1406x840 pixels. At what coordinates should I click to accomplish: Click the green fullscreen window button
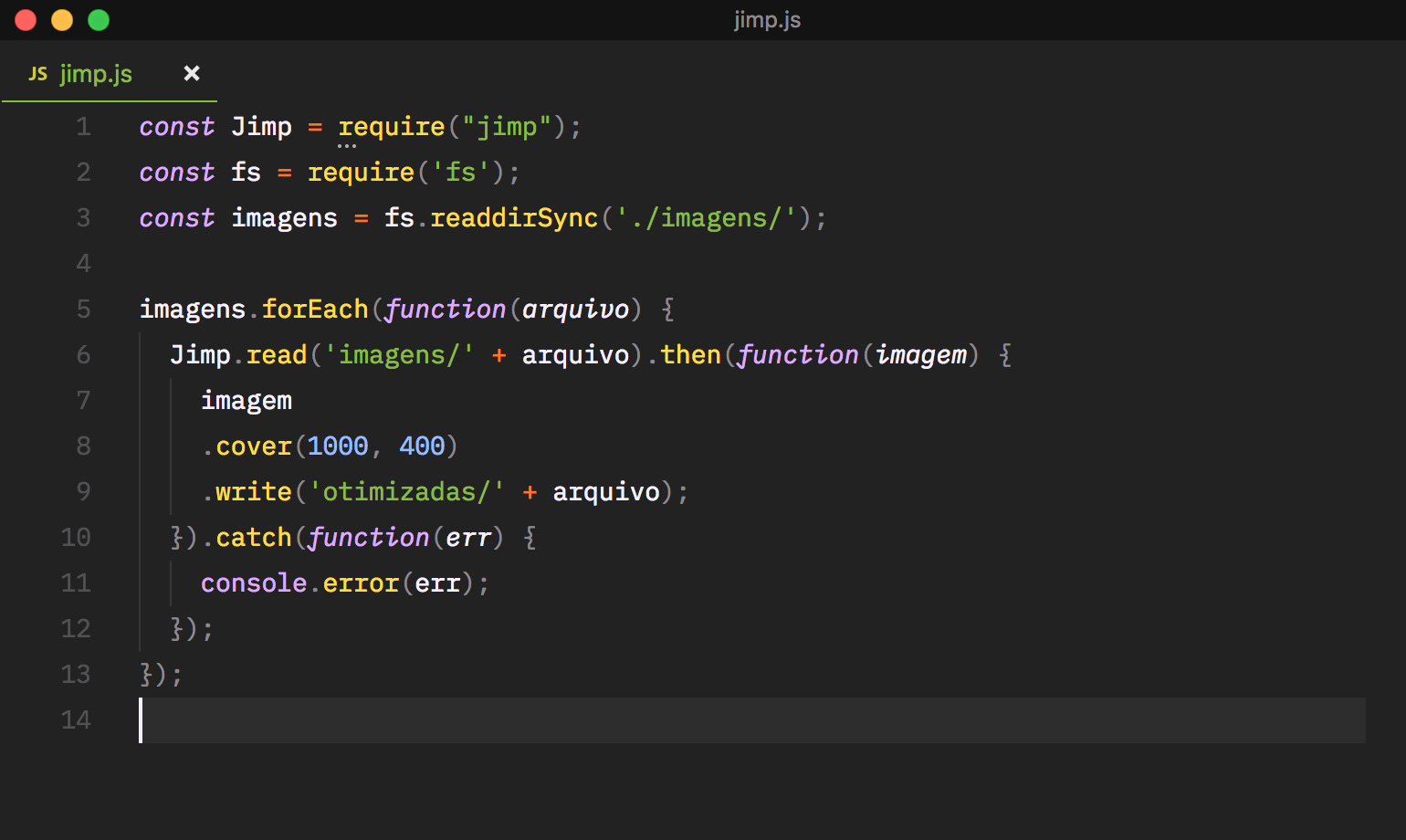[x=99, y=20]
